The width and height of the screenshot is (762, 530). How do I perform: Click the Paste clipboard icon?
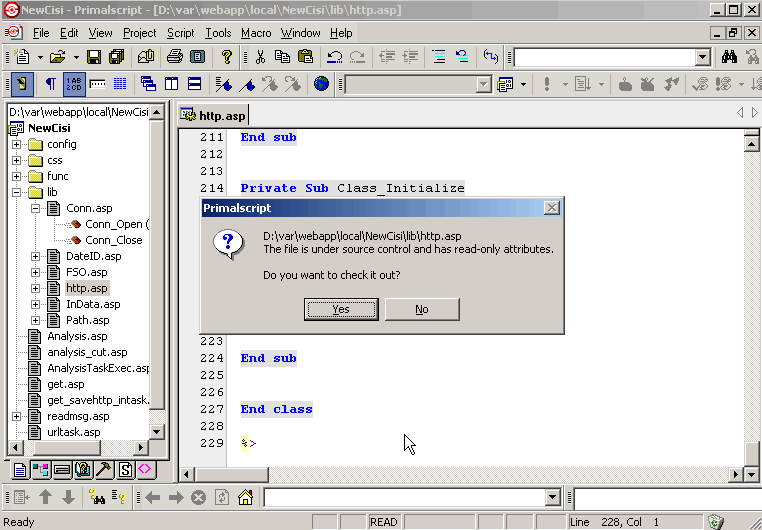pos(305,57)
